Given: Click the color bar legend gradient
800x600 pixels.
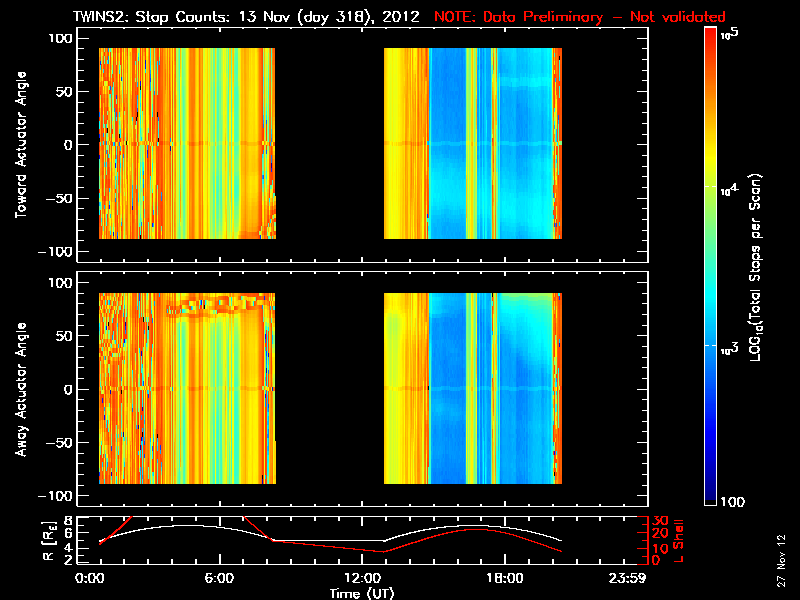Looking at the screenshot, I should 711,266.
